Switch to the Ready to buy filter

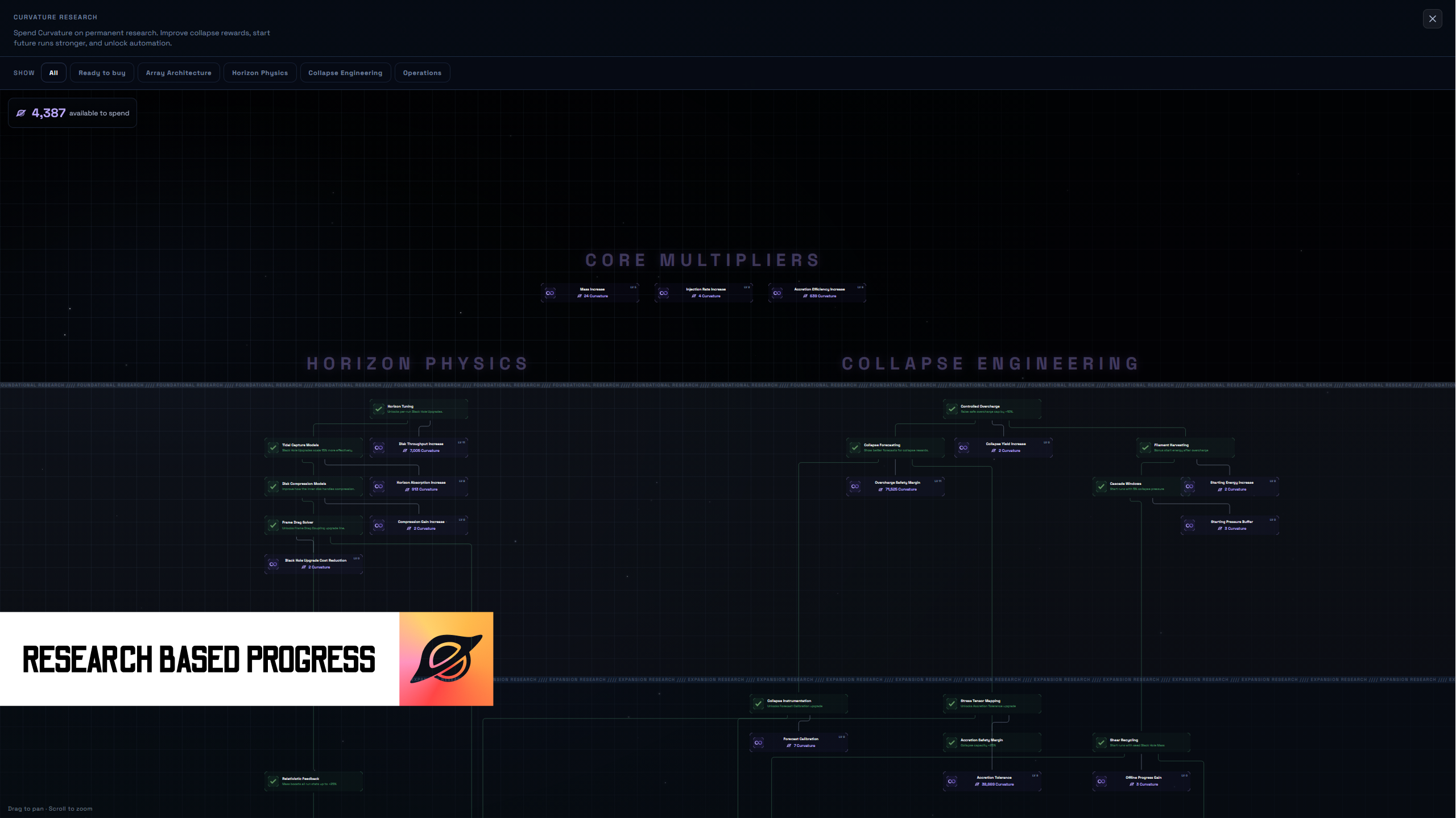pos(102,73)
